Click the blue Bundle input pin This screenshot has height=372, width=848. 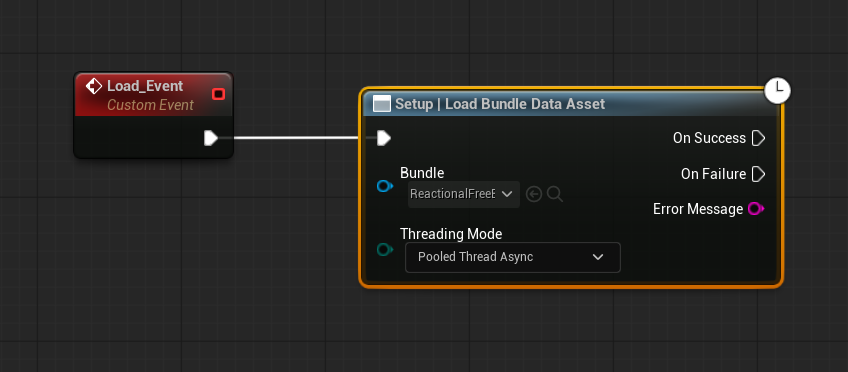pos(384,187)
